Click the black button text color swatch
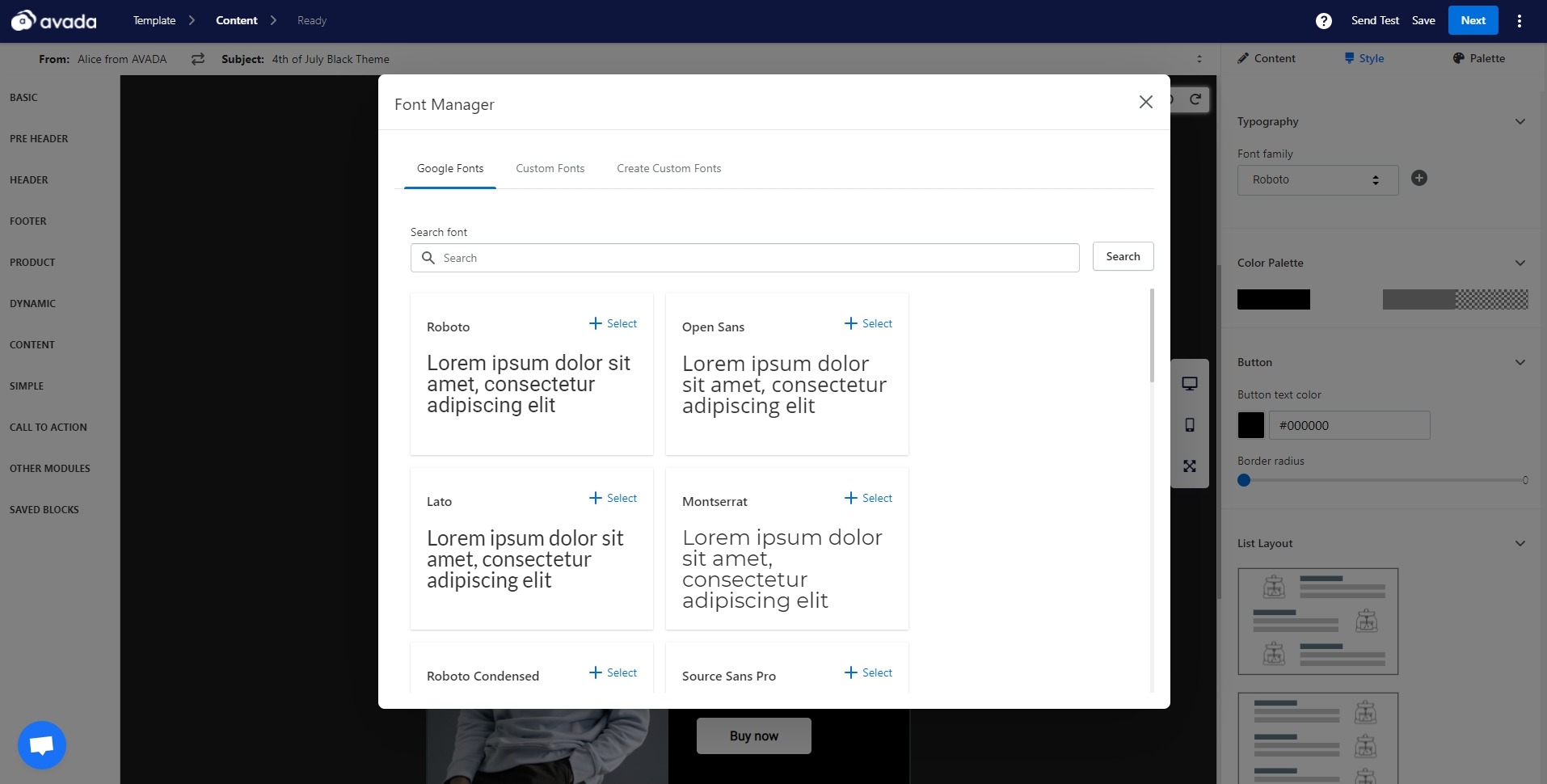1547x784 pixels. tap(1250, 425)
